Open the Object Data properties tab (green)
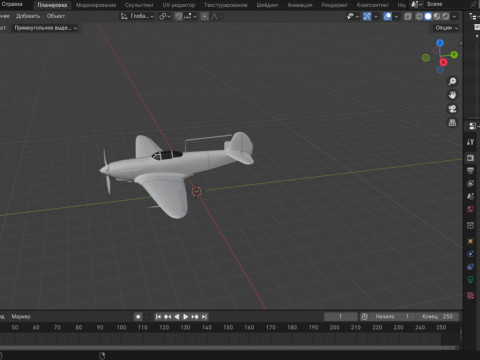 [x=470, y=279]
